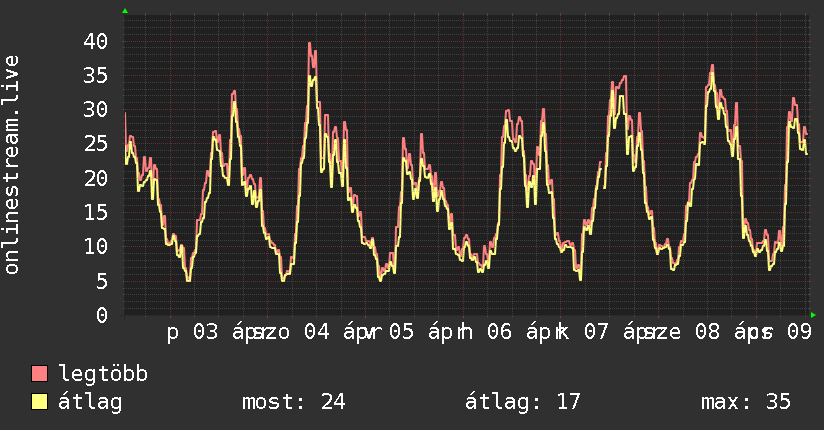This screenshot has width=824, height=430.
Task: Click the y-axis label 15
Action: (x=96, y=212)
